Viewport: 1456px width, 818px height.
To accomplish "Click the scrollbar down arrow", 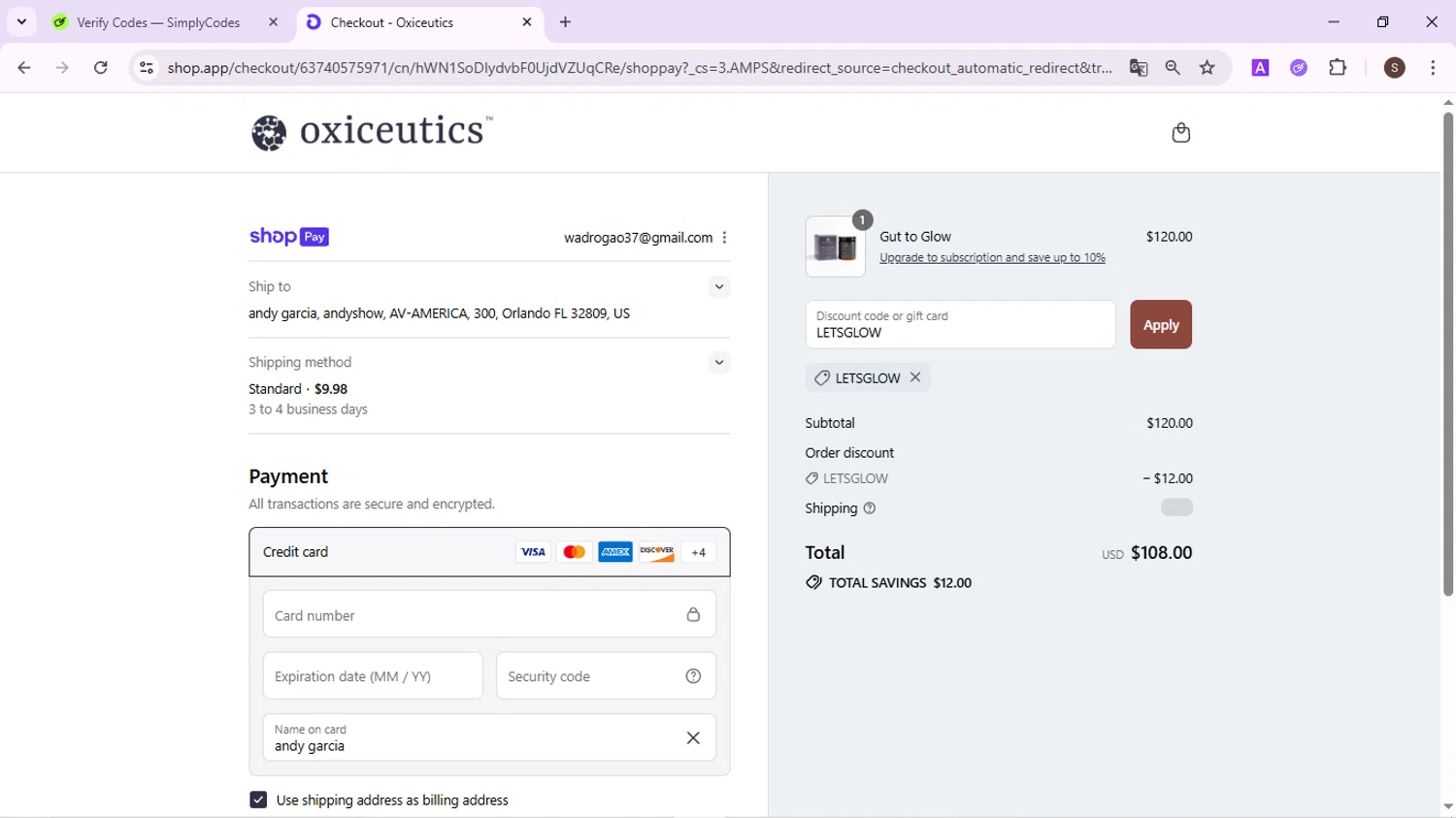I will click(1447, 807).
